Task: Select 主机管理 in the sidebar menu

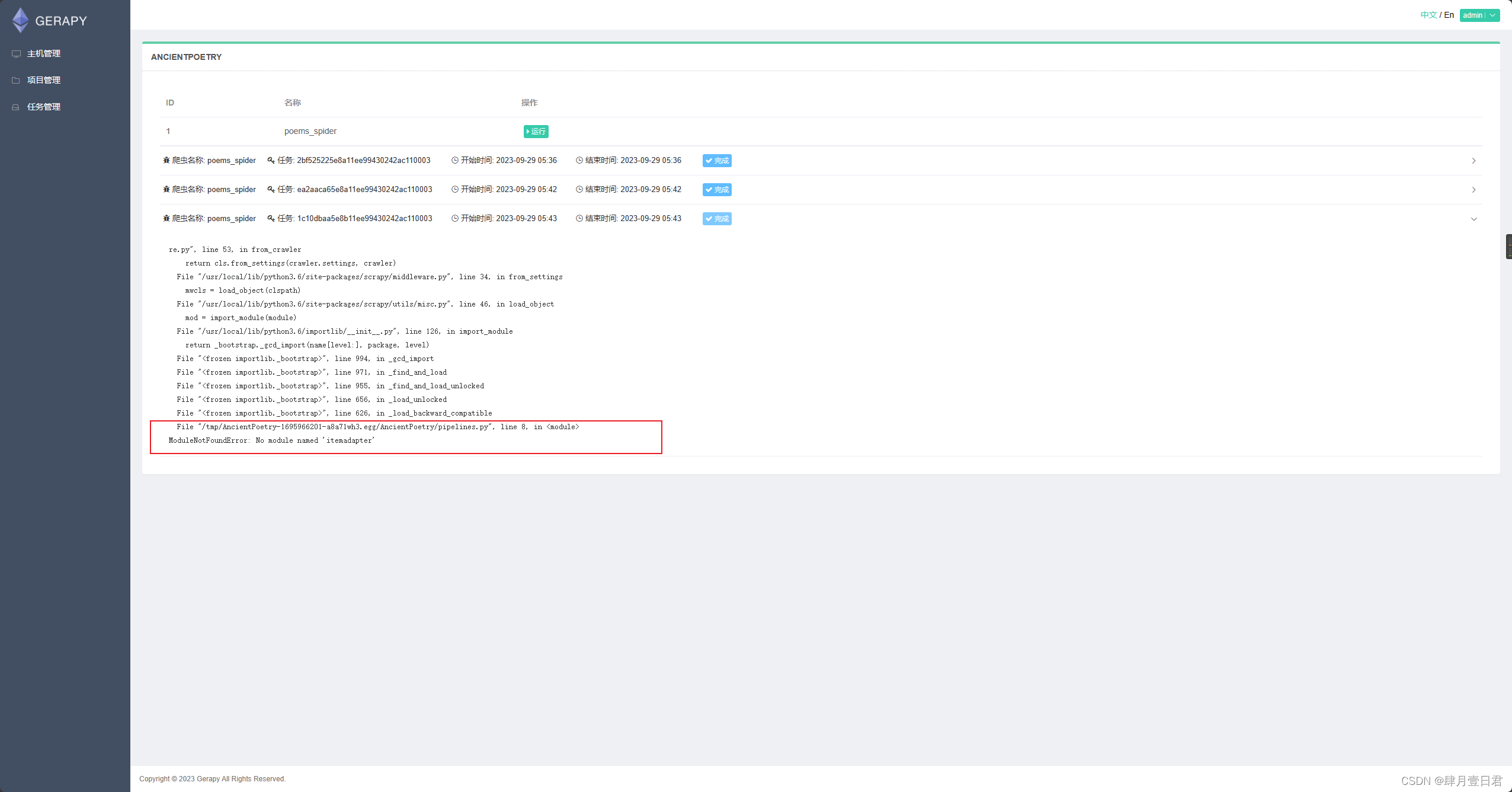Action: (43, 53)
